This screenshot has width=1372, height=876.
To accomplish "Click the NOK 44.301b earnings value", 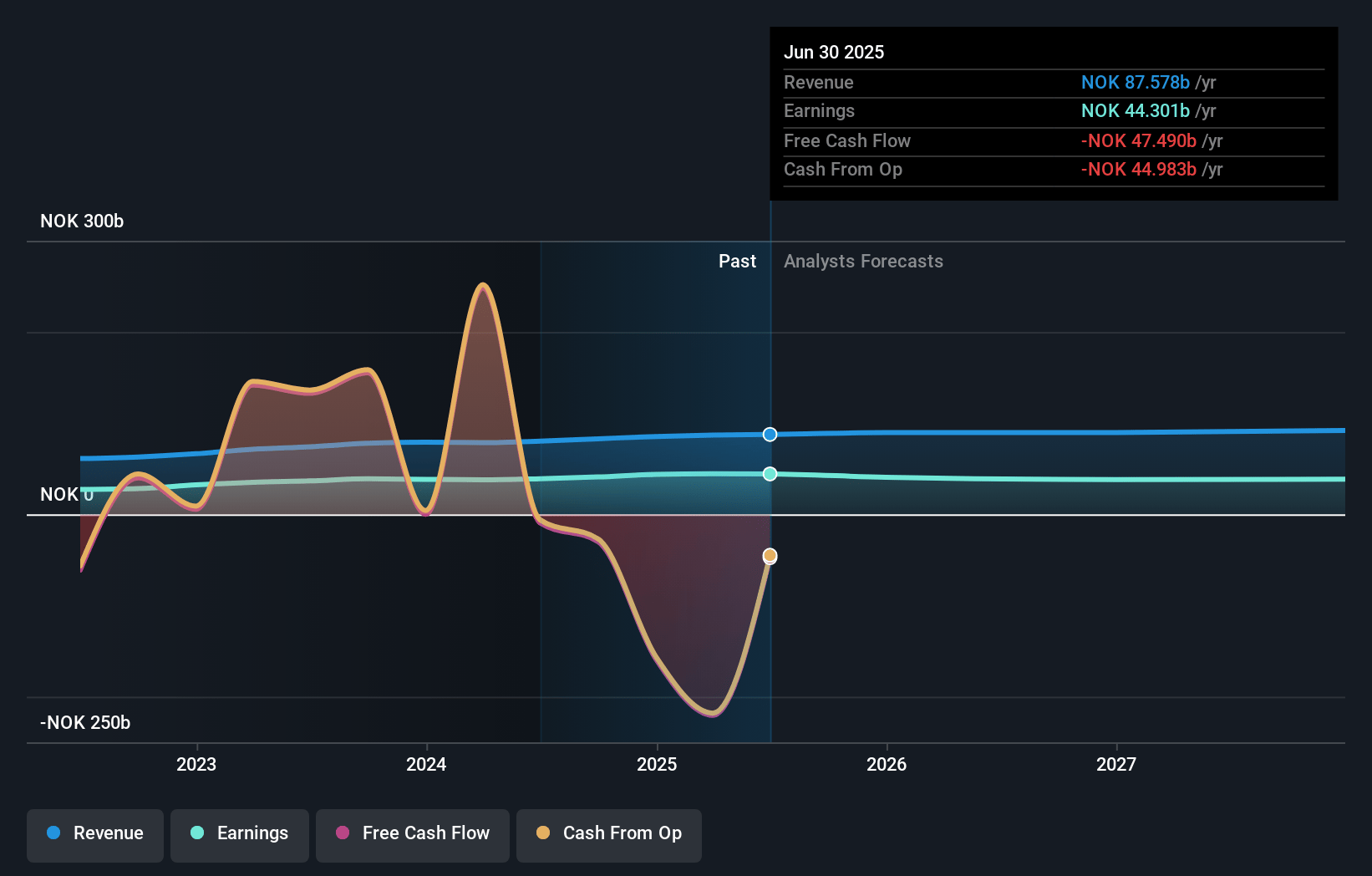I will coord(1136,110).
